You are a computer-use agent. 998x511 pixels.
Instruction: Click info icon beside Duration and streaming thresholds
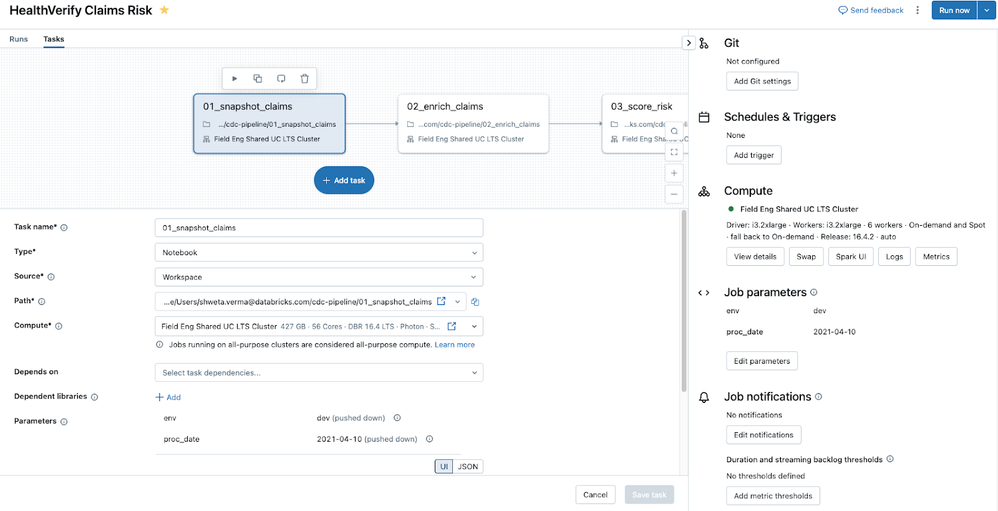890,458
